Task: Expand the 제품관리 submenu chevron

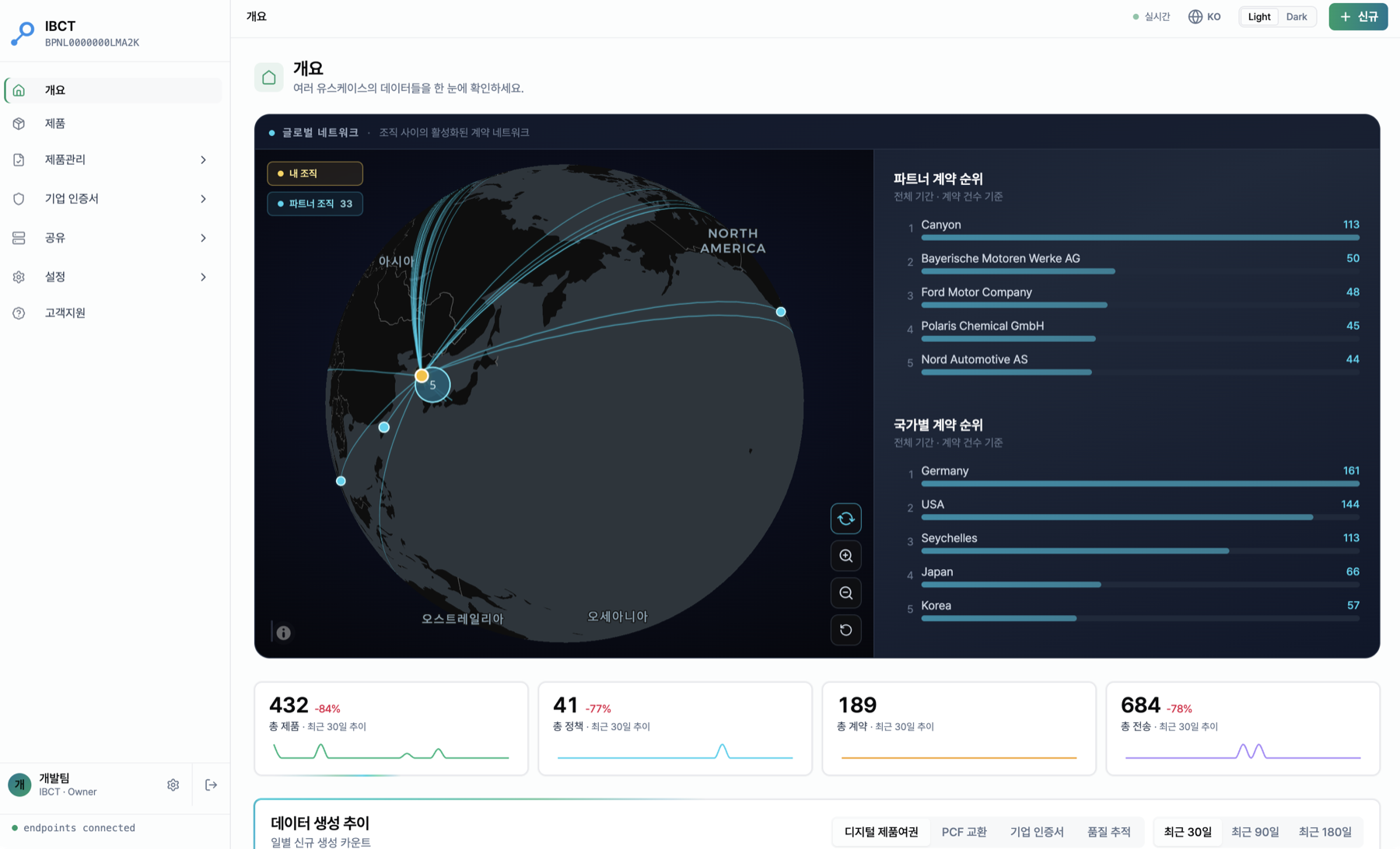Action: pyautogui.click(x=203, y=159)
